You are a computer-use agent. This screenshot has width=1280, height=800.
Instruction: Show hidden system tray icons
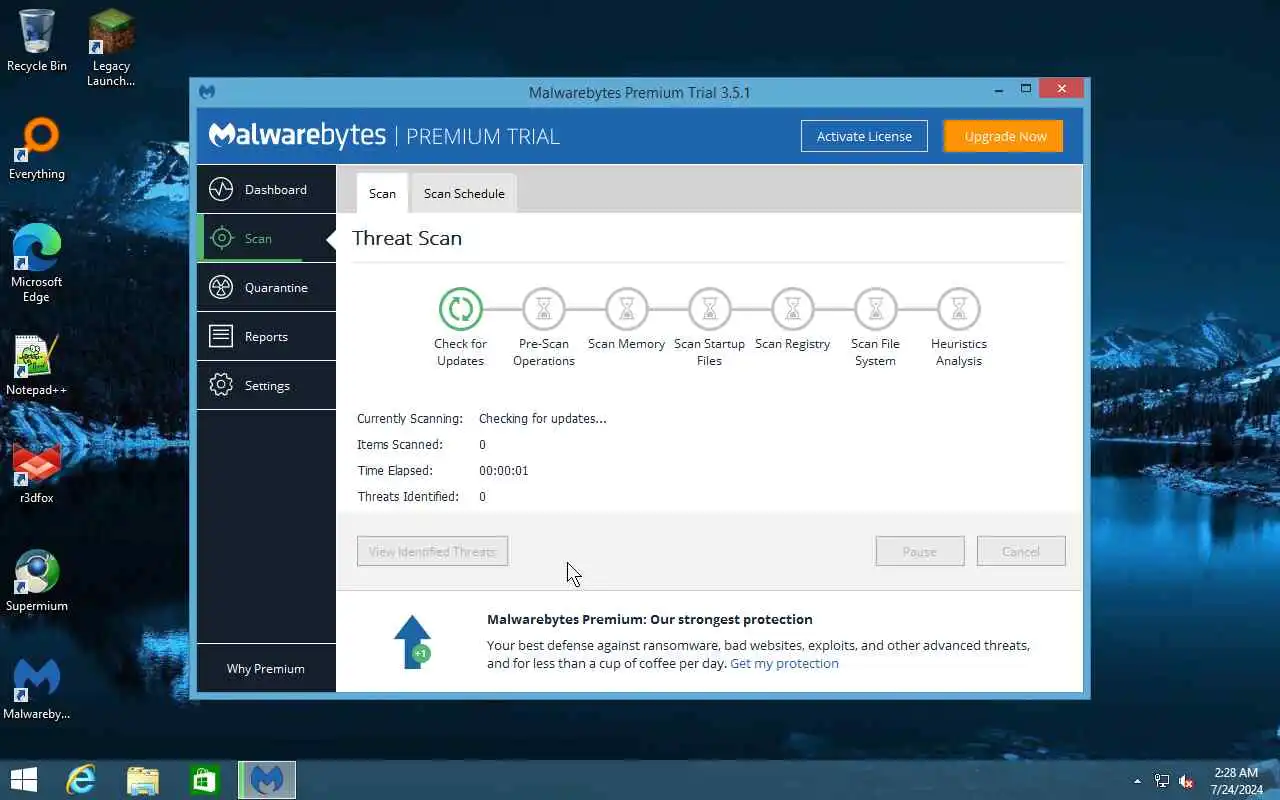click(x=1137, y=781)
